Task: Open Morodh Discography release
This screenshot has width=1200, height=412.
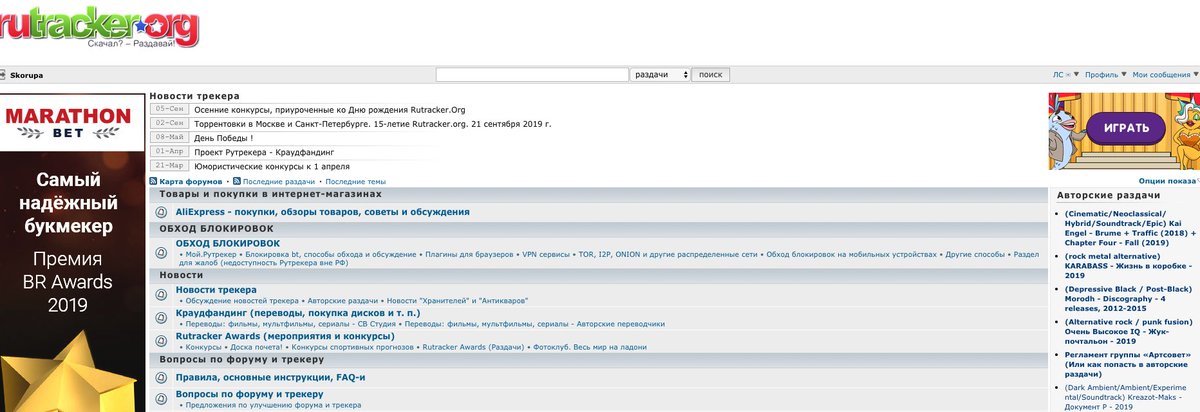Action: point(1130,300)
